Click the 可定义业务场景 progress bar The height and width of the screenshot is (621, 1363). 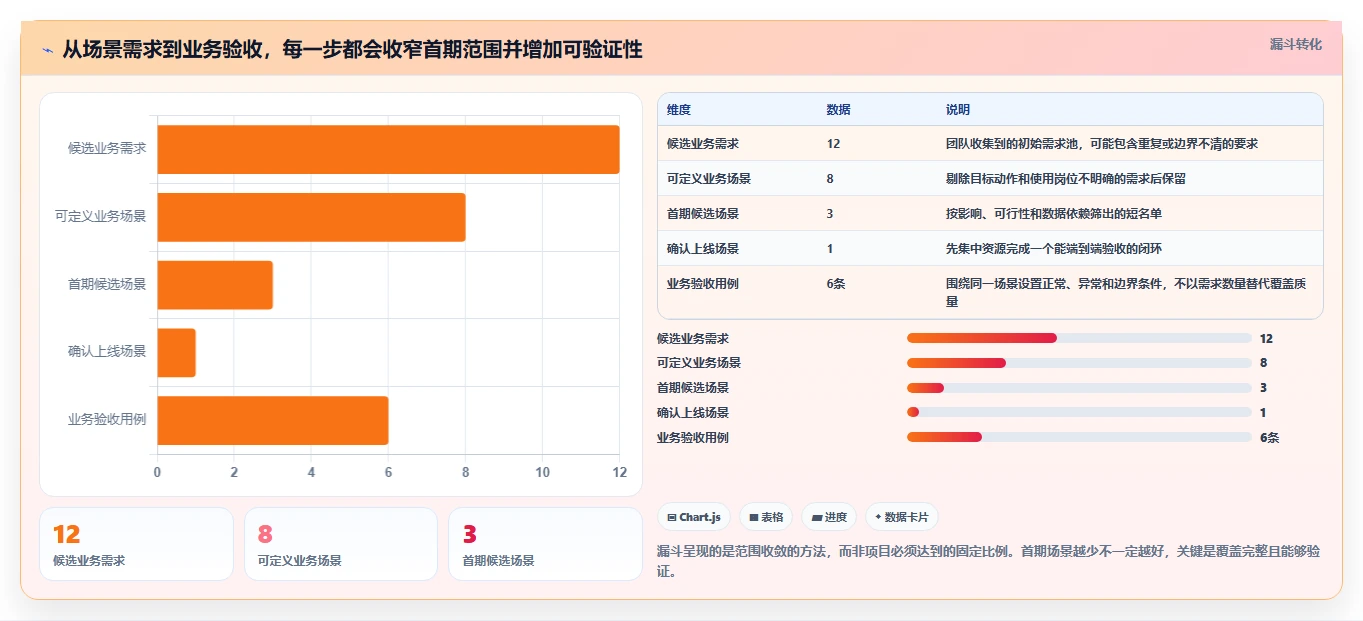(x=1079, y=363)
